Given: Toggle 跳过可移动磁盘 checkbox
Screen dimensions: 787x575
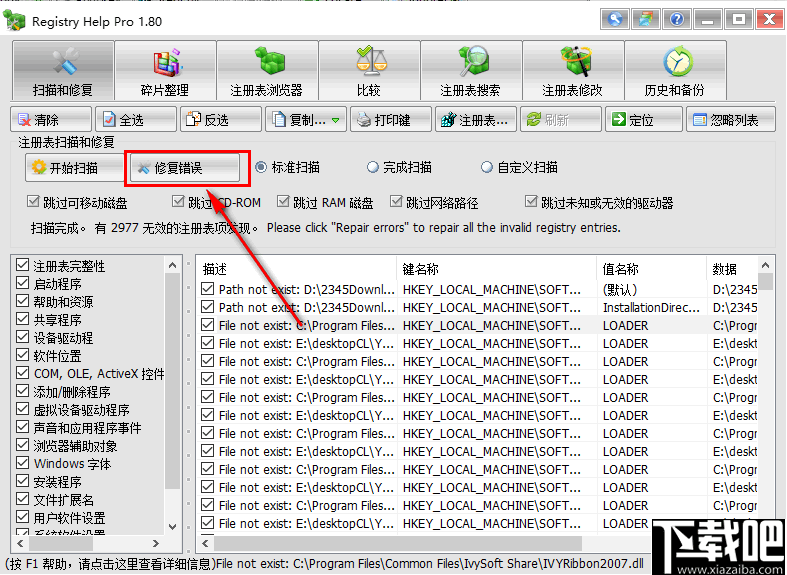Looking at the screenshot, I should (x=33, y=202).
